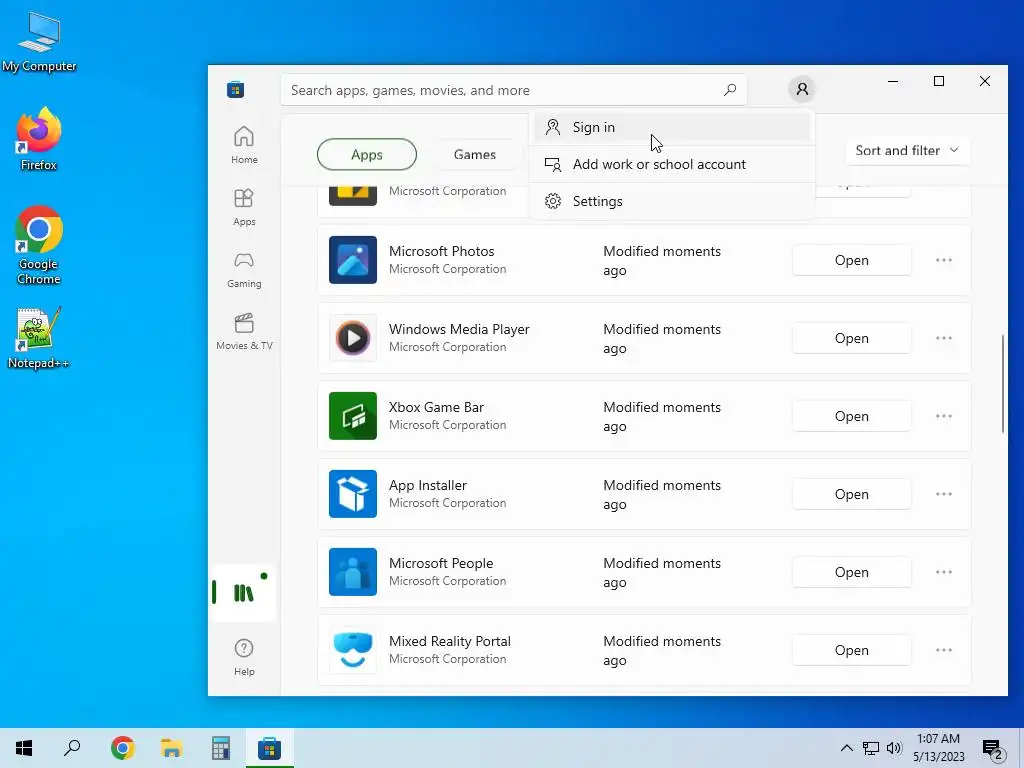This screenshot has width=1024, height=768.
Task: Open the Windows Start menu
Action: pyautogui.click(x=24, y=748)
